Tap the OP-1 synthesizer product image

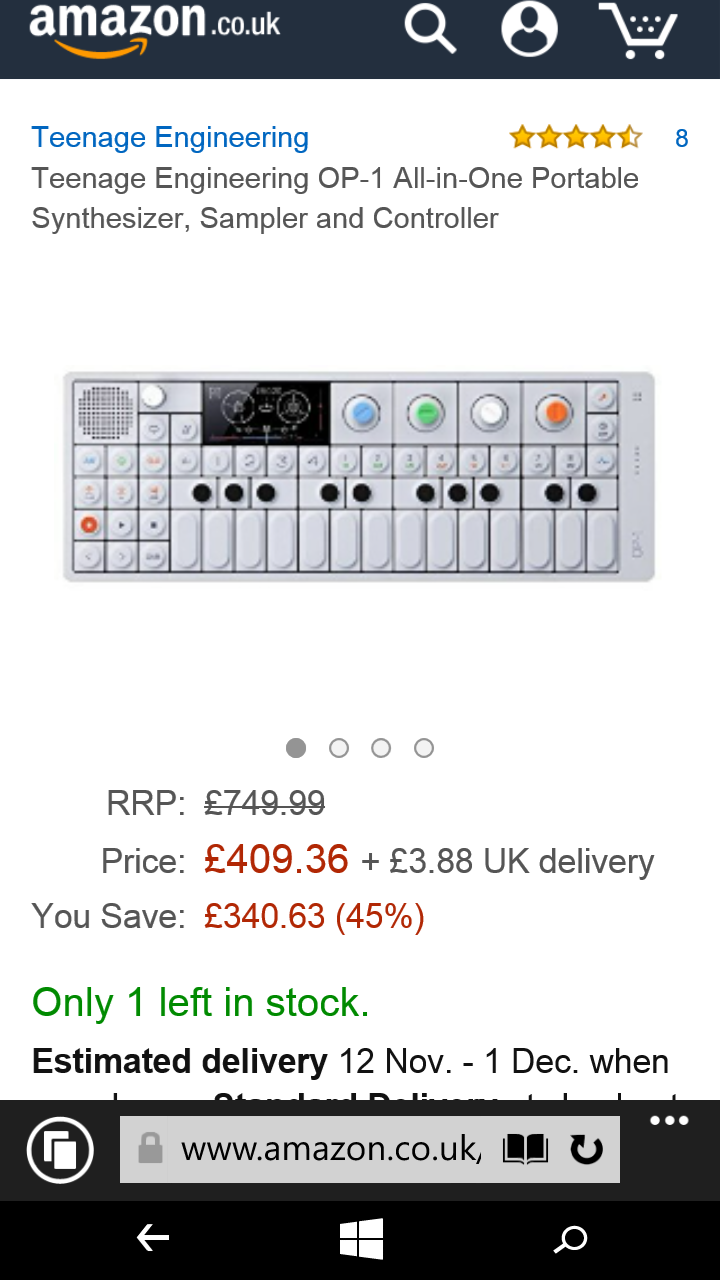tap(359, 477)
